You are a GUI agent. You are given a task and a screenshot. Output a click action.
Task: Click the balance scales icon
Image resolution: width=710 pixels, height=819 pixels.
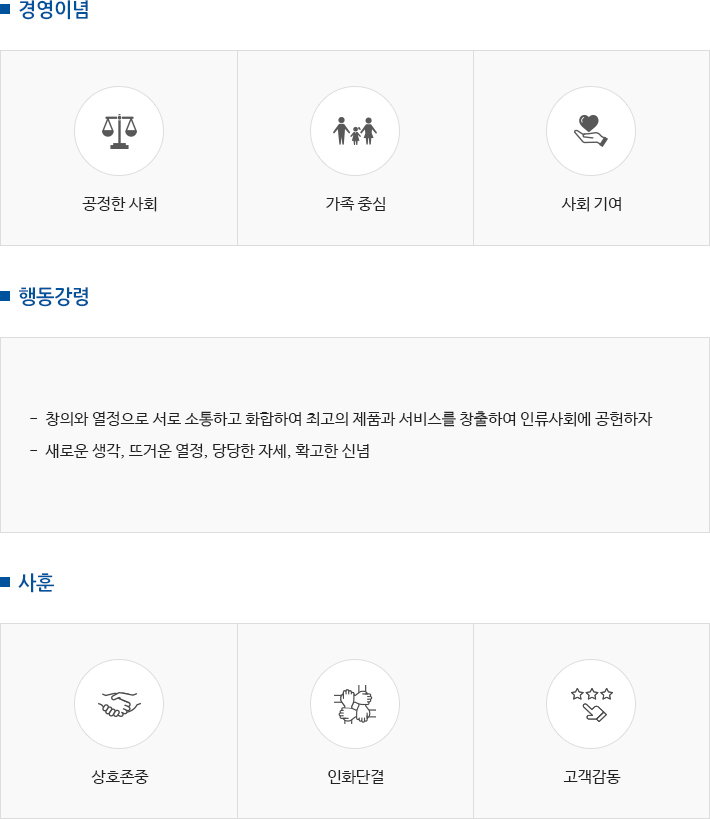pyautogui.click(x=119, y=131)
